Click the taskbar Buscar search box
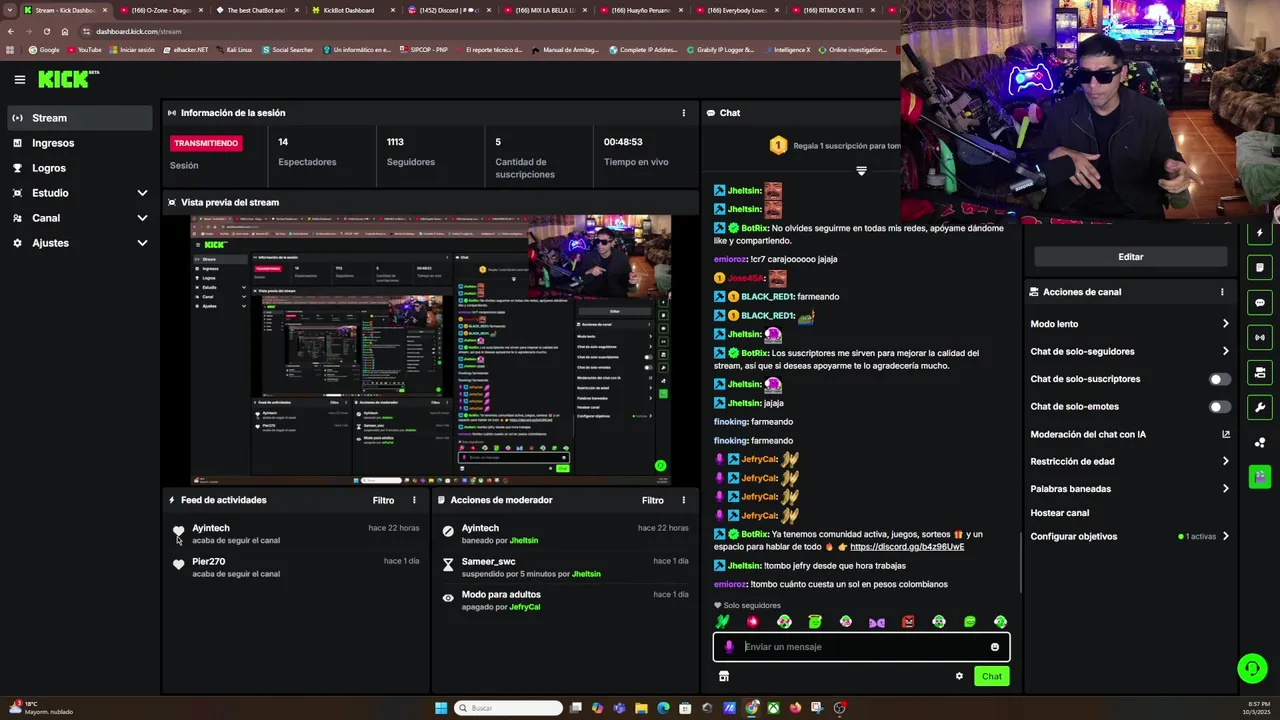 click(508, 708)
